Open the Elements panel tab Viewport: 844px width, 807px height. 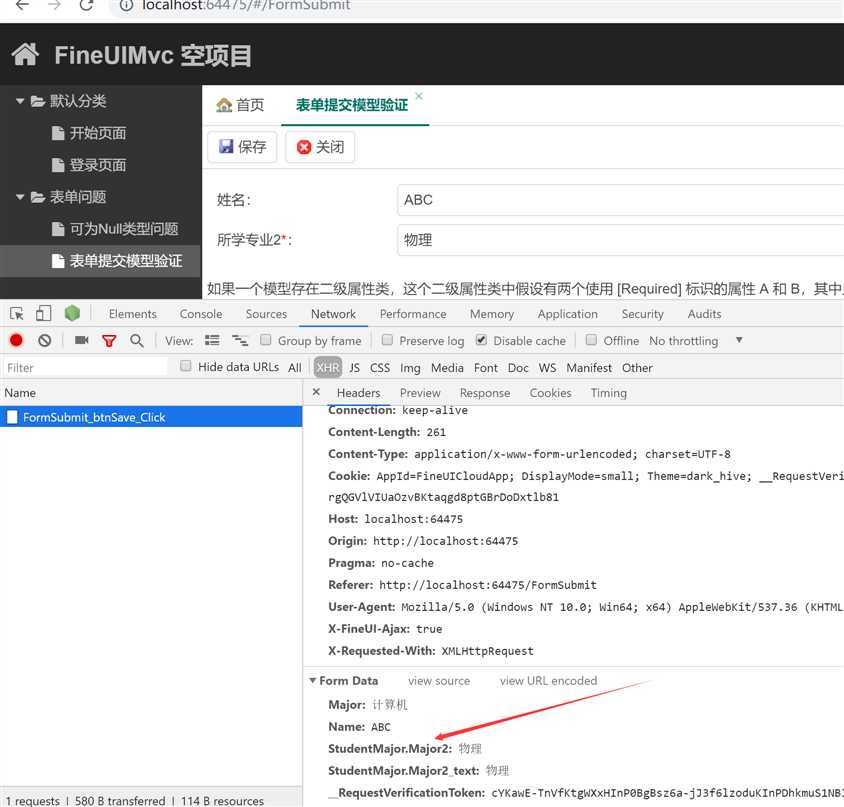pyautogui.click(x=132, y=314)
